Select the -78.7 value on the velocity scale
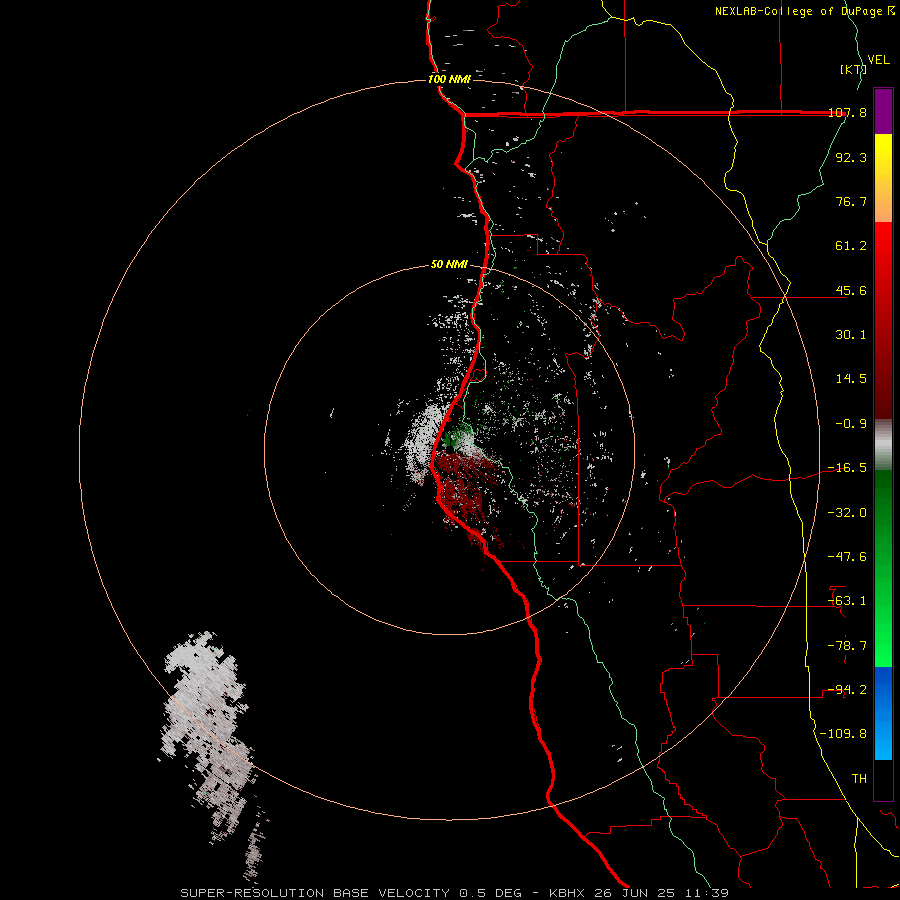The image size is (900, 900). coord(847,646)
